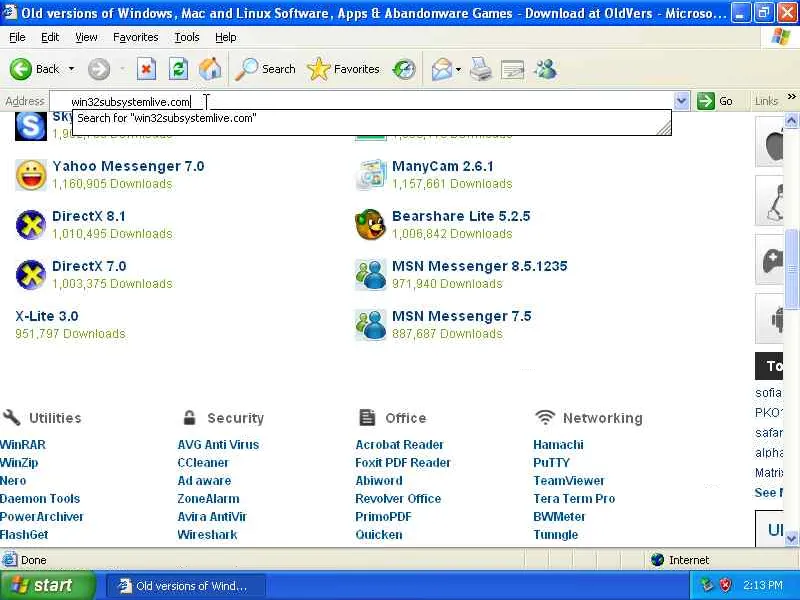Image resolution: width=800 pixels, height=600 pixels.
Task: Click the vertical scrollbar thumb
Action: point(791,268)
